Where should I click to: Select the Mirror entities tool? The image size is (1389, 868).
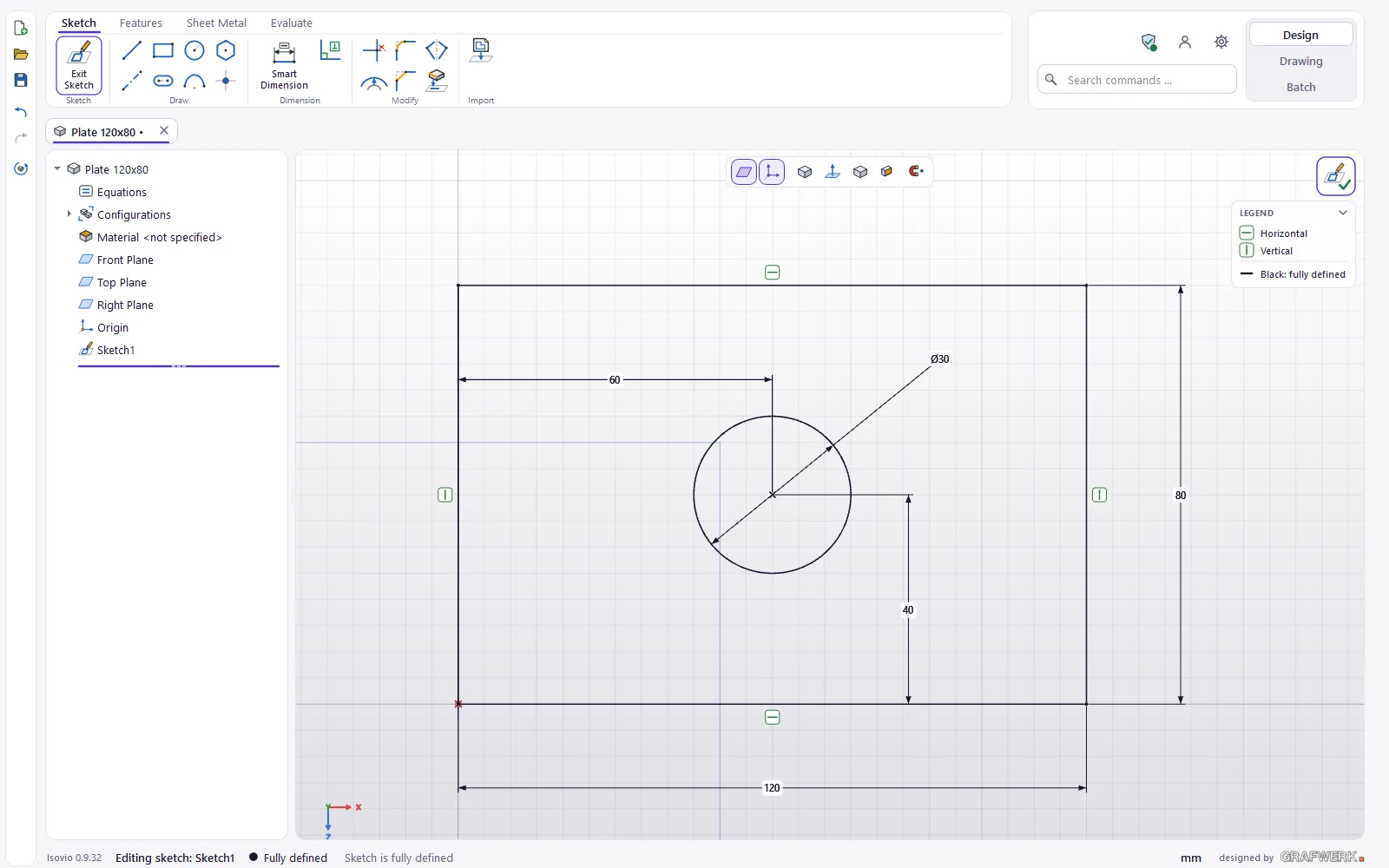tap(437, 50)
